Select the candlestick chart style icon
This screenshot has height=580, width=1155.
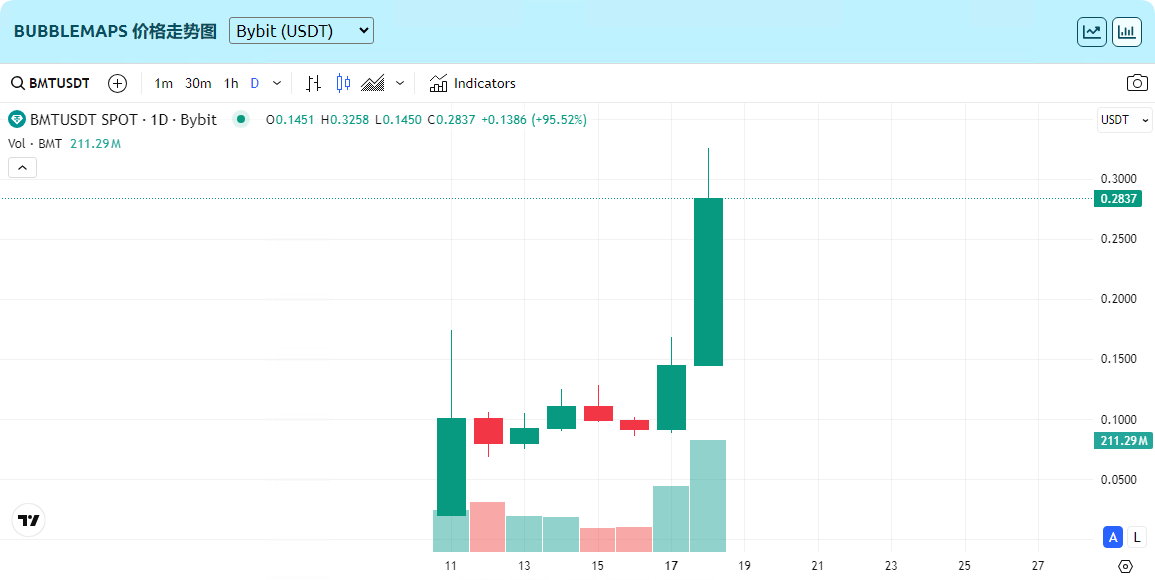click(344, 83)
